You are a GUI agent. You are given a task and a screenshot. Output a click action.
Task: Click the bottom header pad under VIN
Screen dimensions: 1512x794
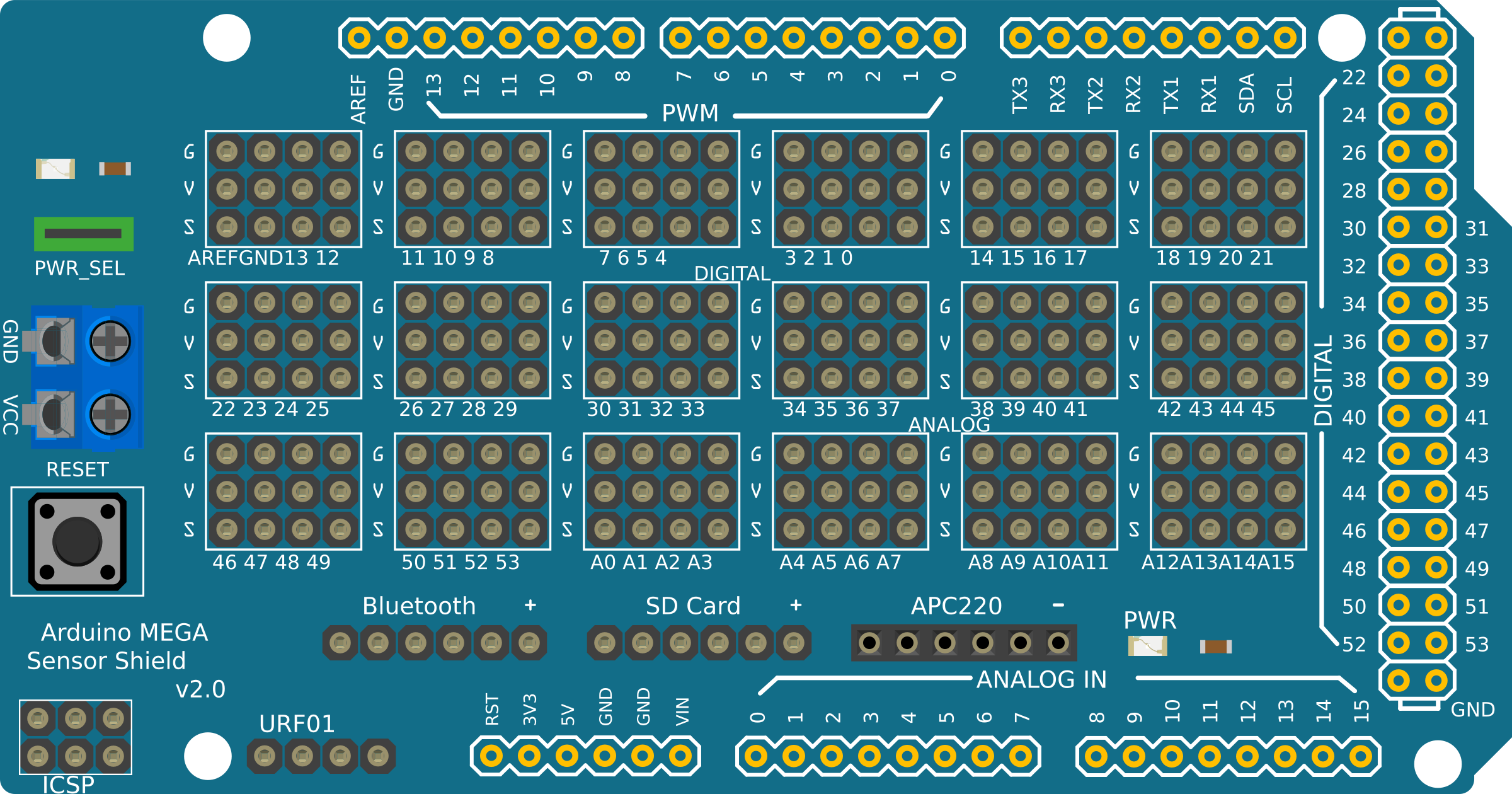(680, 756)
